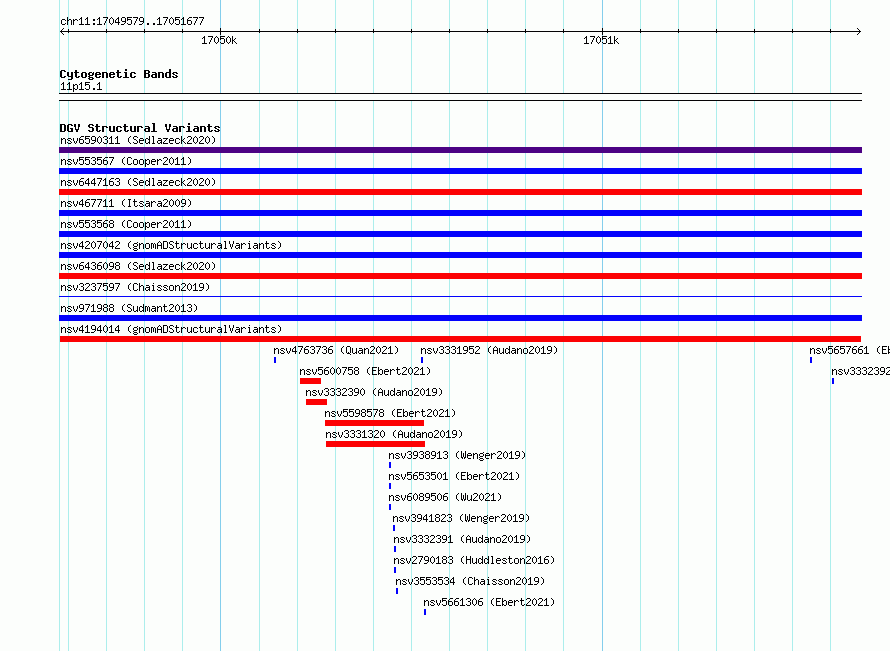Open nsv3941823 (Wenger2019) label
This screenshot has height=651, width=890.
[x=461, y=518]
